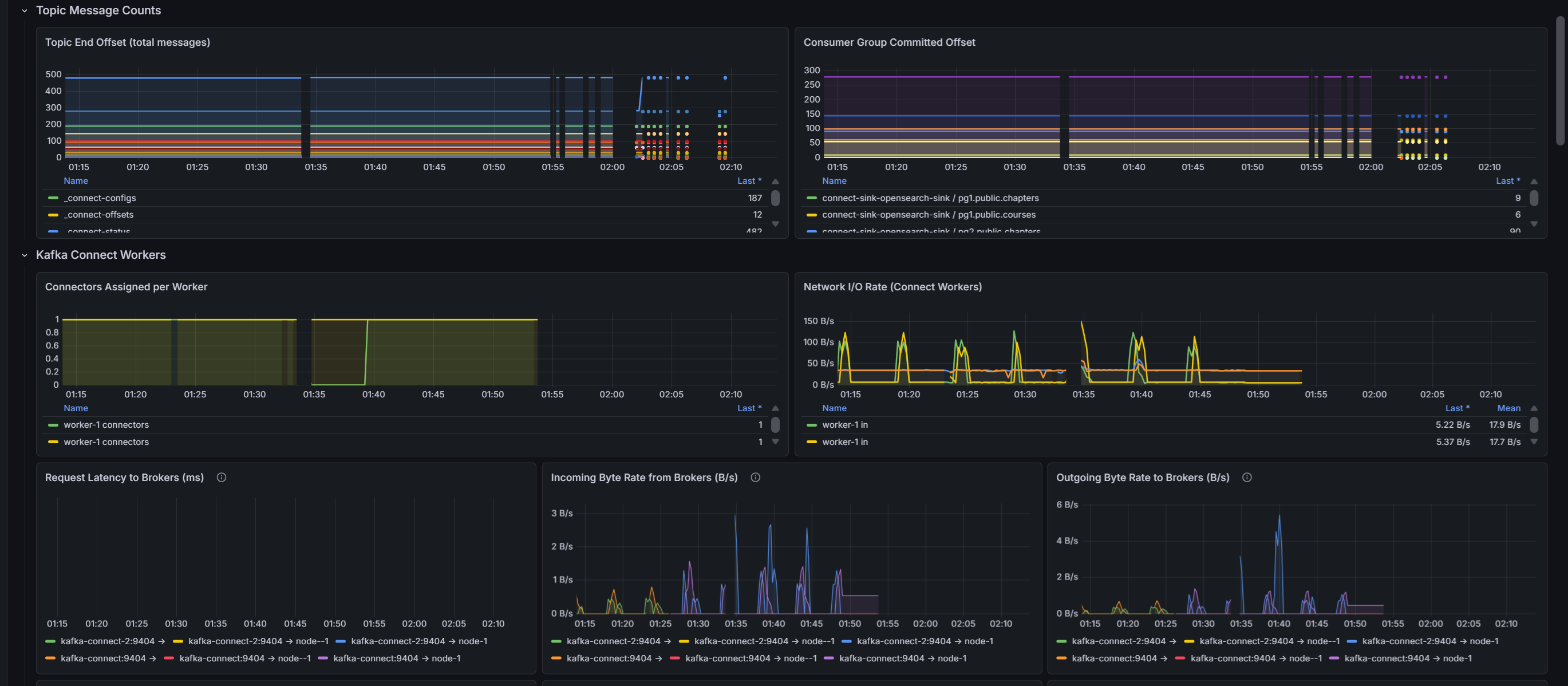Sort Network I/O legend by Last * column

1457,408
